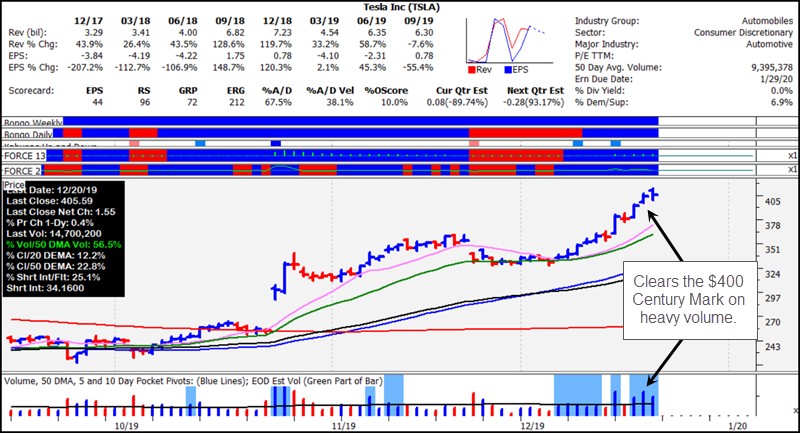Click the % Shrt Int/Flt: 25.1% line
This screenshot has width=800, height=433.
[x=53, y=277]
